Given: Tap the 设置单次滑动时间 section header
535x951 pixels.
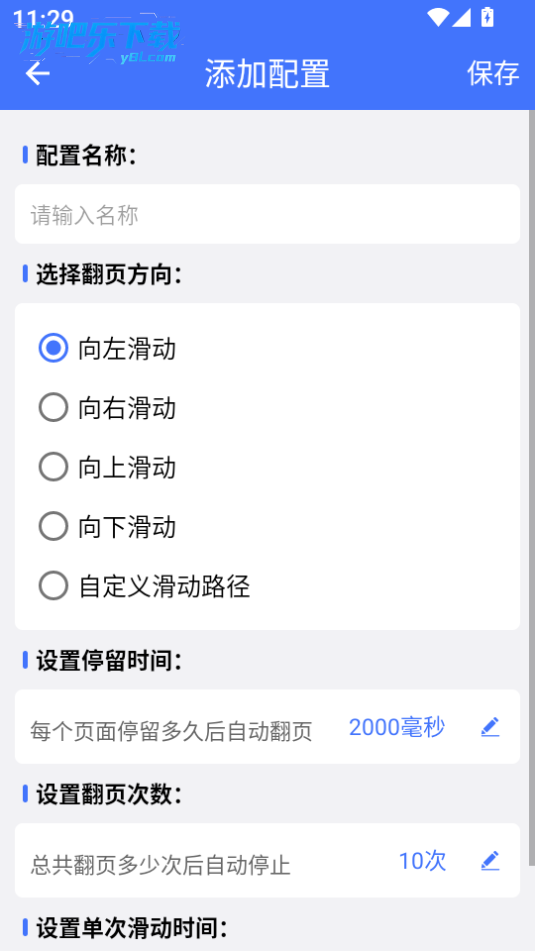Looking at the screenshot, I should pos(131,928).
